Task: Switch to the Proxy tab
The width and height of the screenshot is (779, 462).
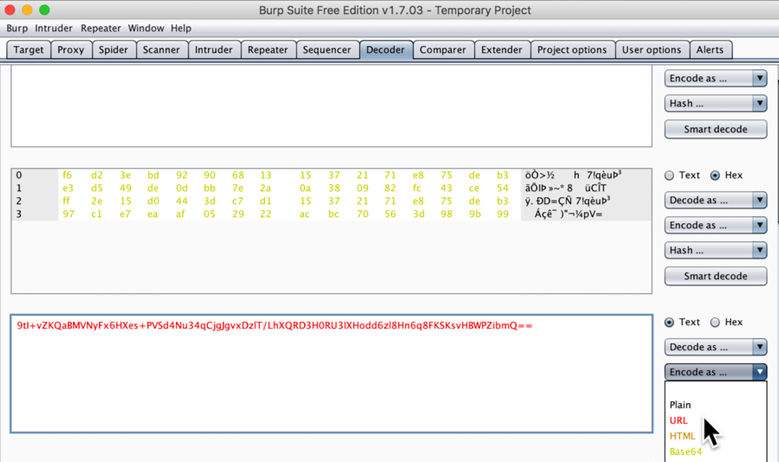Action: pos(71,50)
